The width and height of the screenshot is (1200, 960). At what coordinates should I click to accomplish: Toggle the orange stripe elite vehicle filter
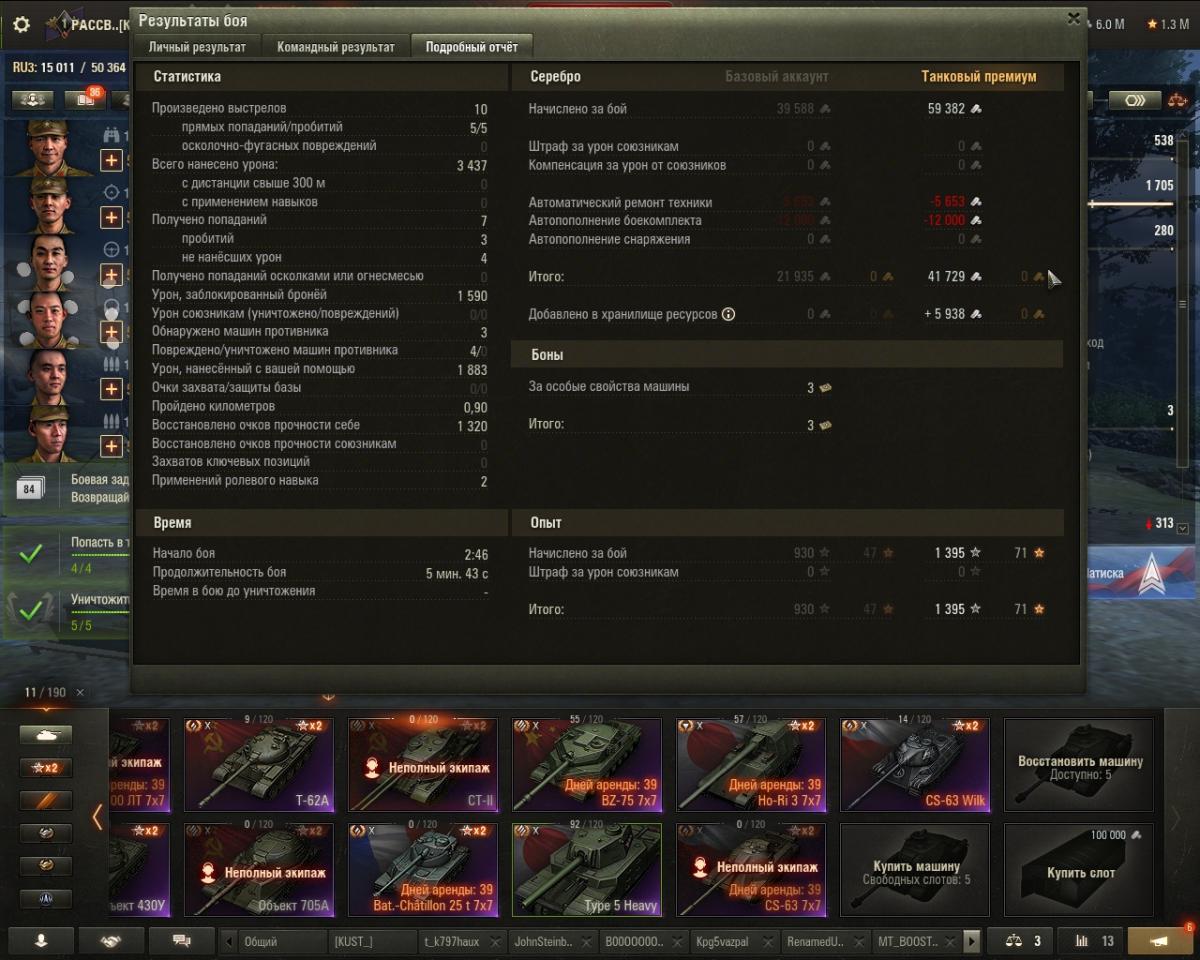46,801
